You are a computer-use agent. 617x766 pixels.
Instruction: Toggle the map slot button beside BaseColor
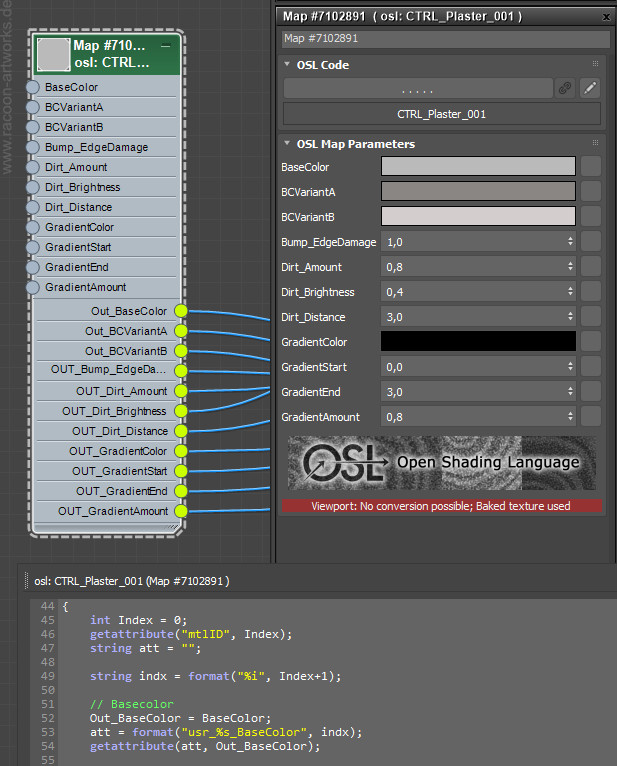591,167
